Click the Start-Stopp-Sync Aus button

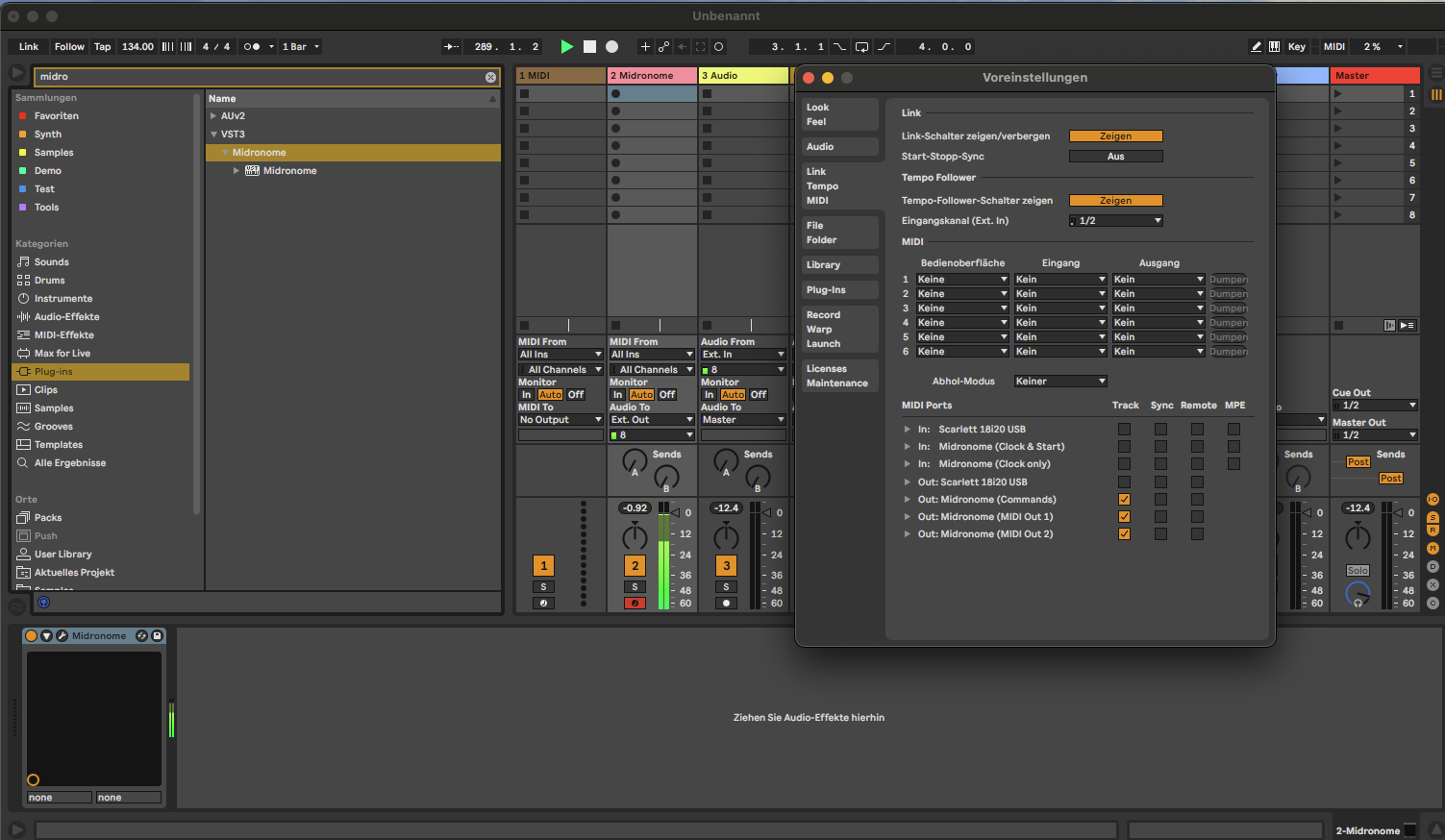(1115, 157)
